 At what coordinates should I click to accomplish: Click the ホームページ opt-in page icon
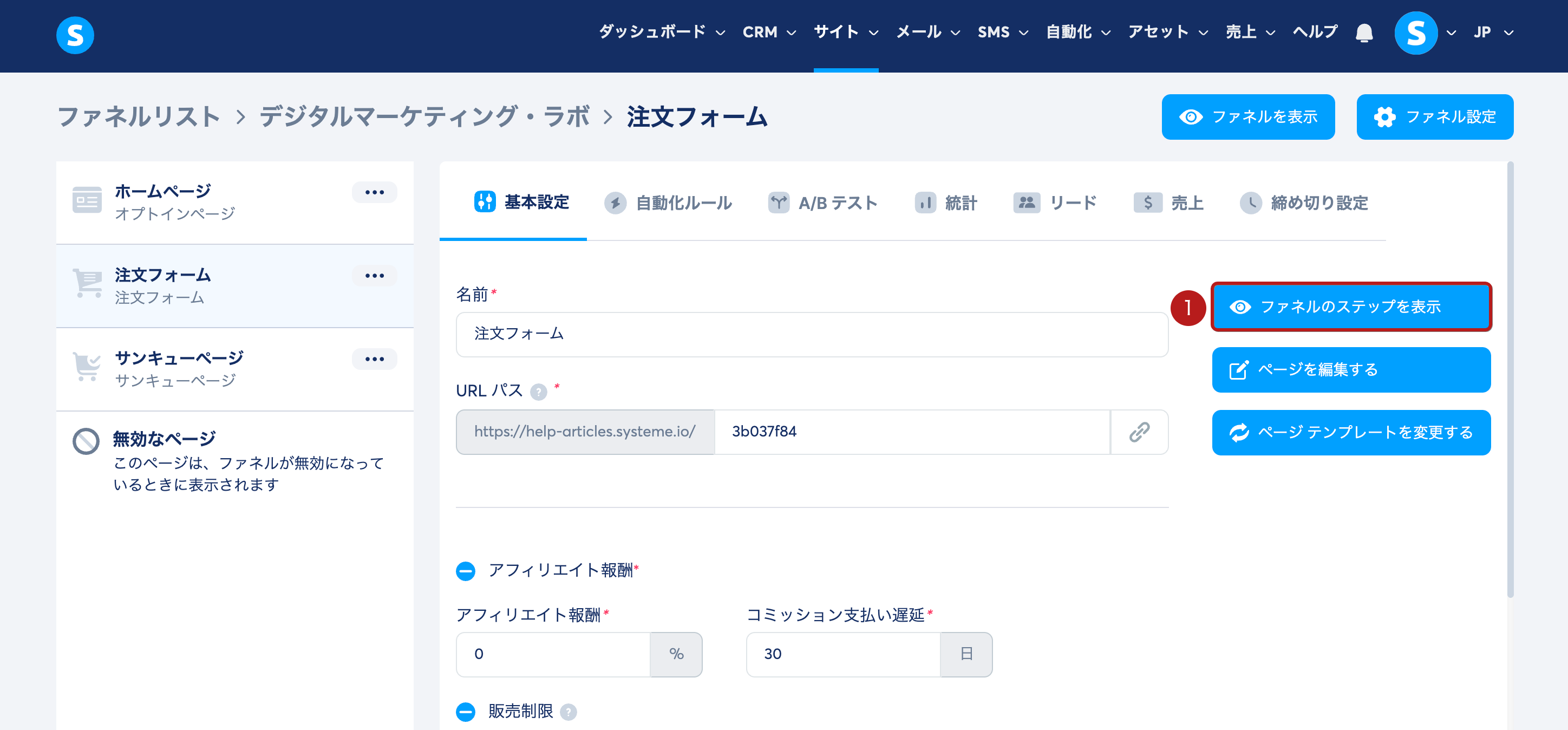pos(87,200)
